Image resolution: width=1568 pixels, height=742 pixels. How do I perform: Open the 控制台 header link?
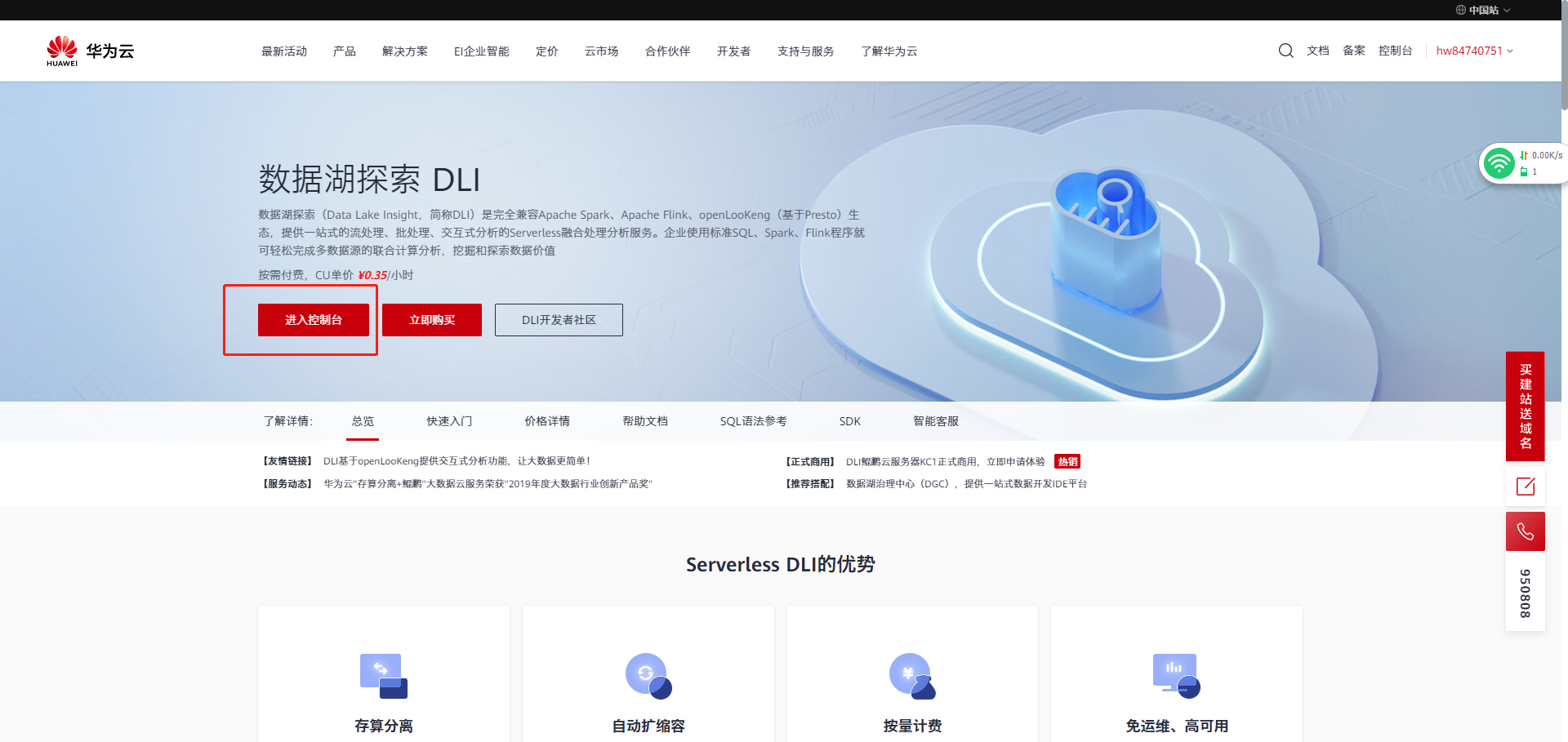(1396, 51)
